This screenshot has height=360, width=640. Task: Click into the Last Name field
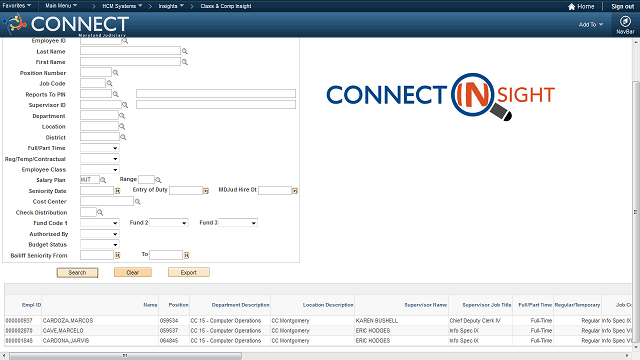pyautogui.click(x=130, y=51)
